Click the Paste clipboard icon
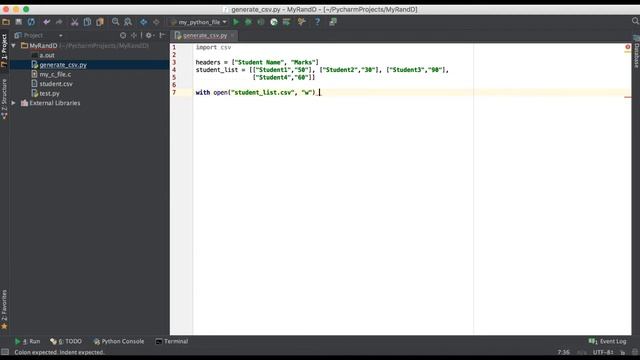 point(100,22)
